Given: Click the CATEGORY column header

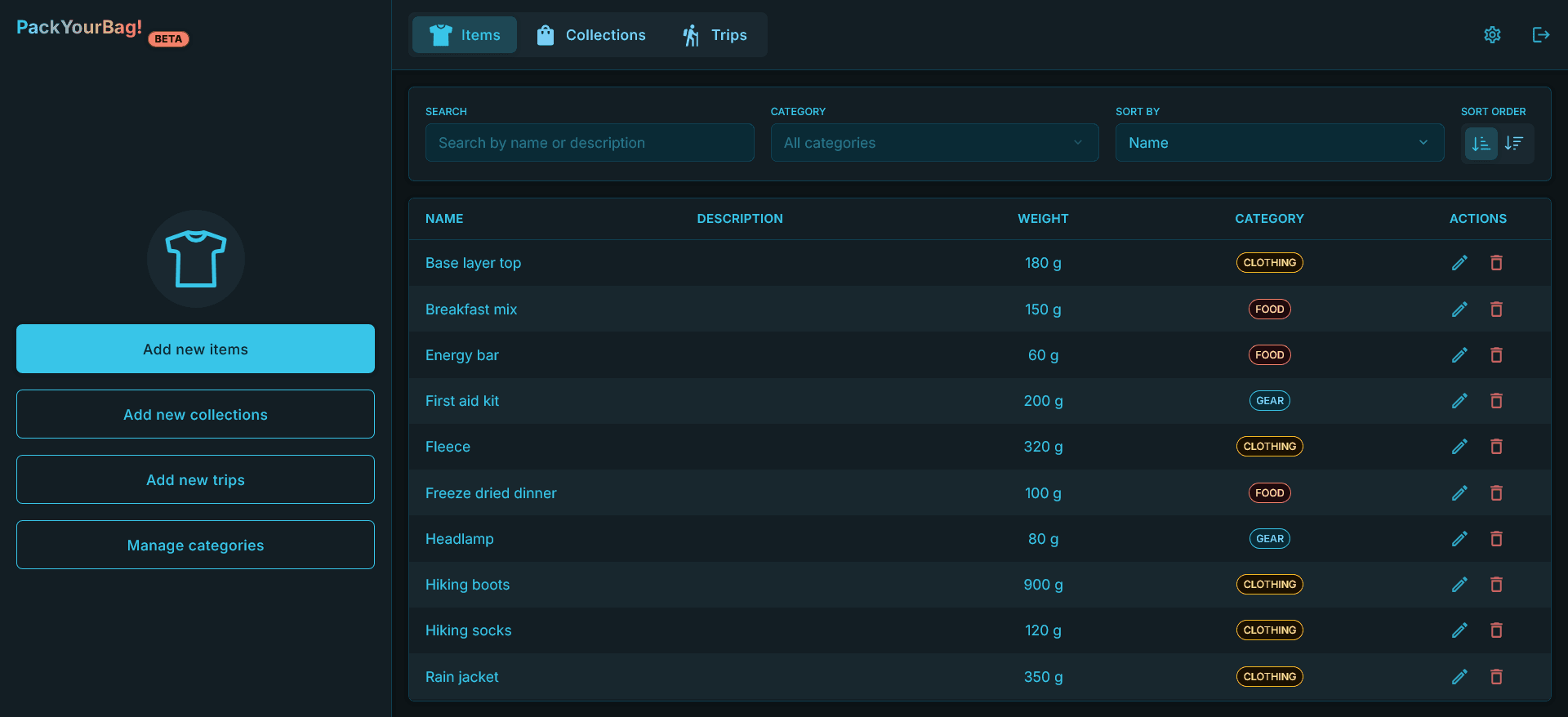Looking at the screenshot, I should [x=1269, y=219].
